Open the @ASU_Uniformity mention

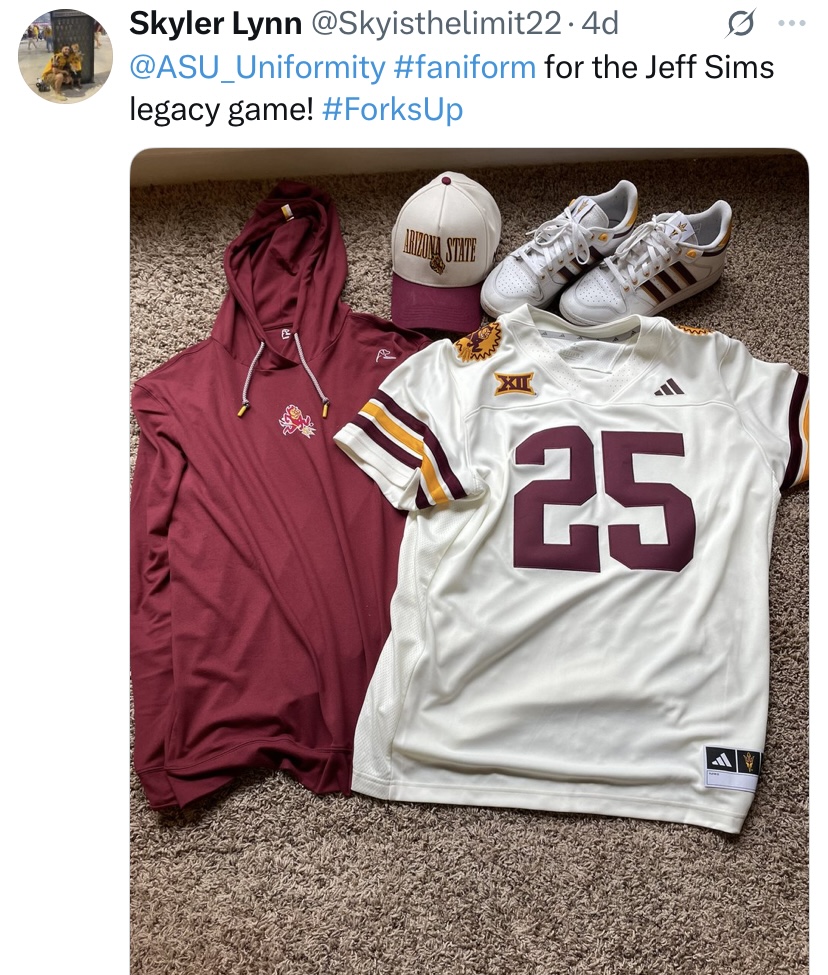click(x=257, y=67)
